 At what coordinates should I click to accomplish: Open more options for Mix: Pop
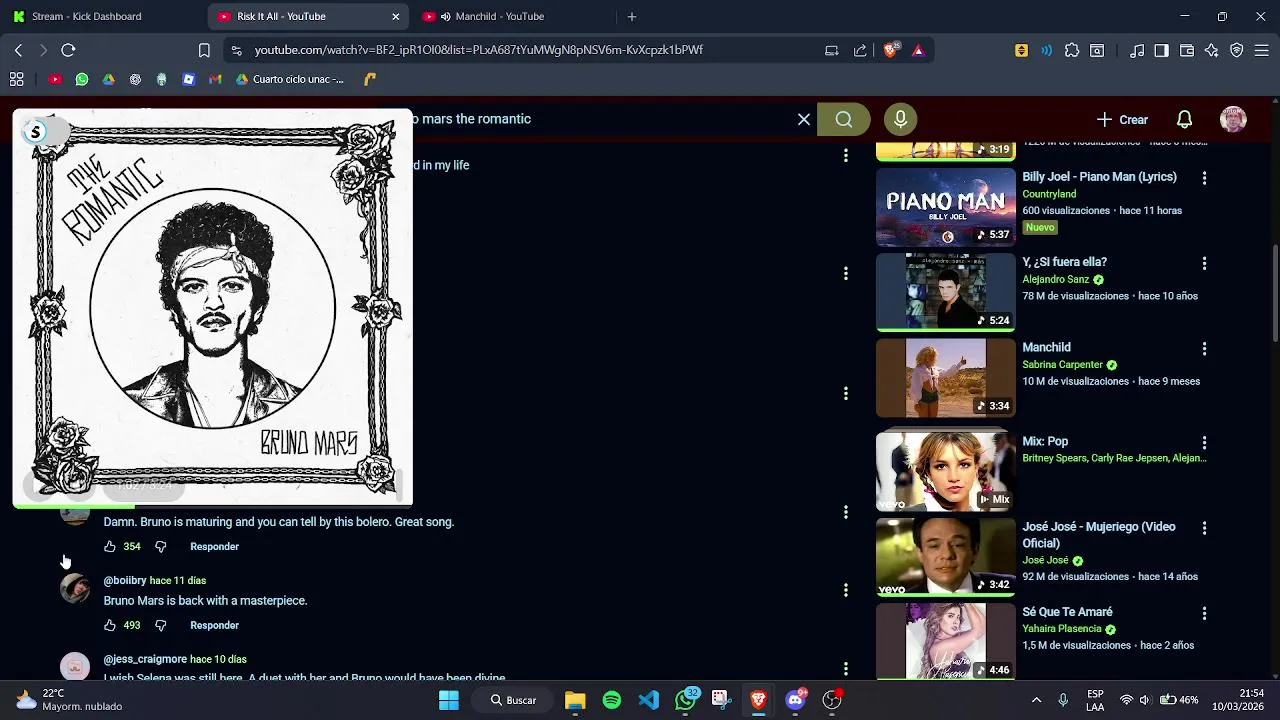tap(1204, 442)
